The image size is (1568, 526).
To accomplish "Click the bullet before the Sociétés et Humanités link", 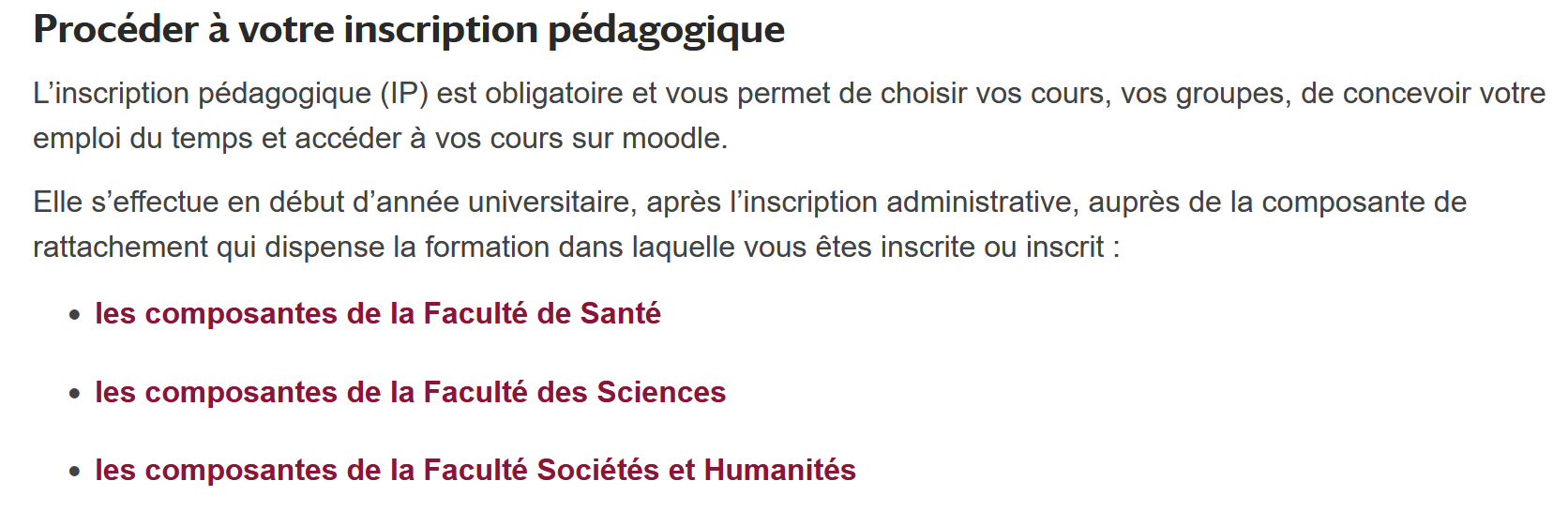I will pos(75,473).
